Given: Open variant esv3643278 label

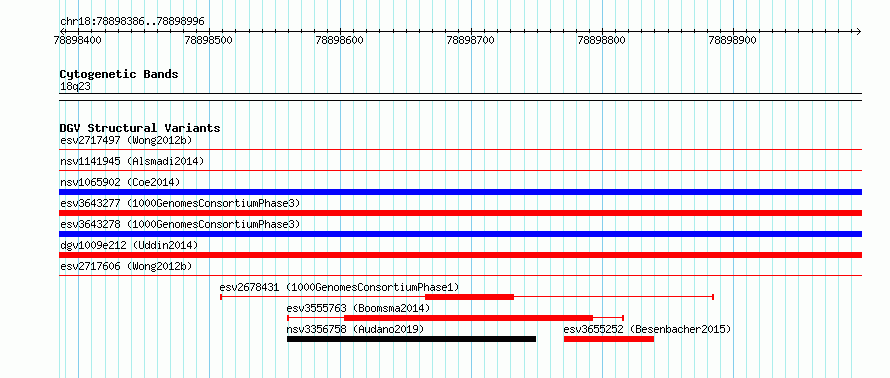Looking at the screenshot, I should 180,224.
